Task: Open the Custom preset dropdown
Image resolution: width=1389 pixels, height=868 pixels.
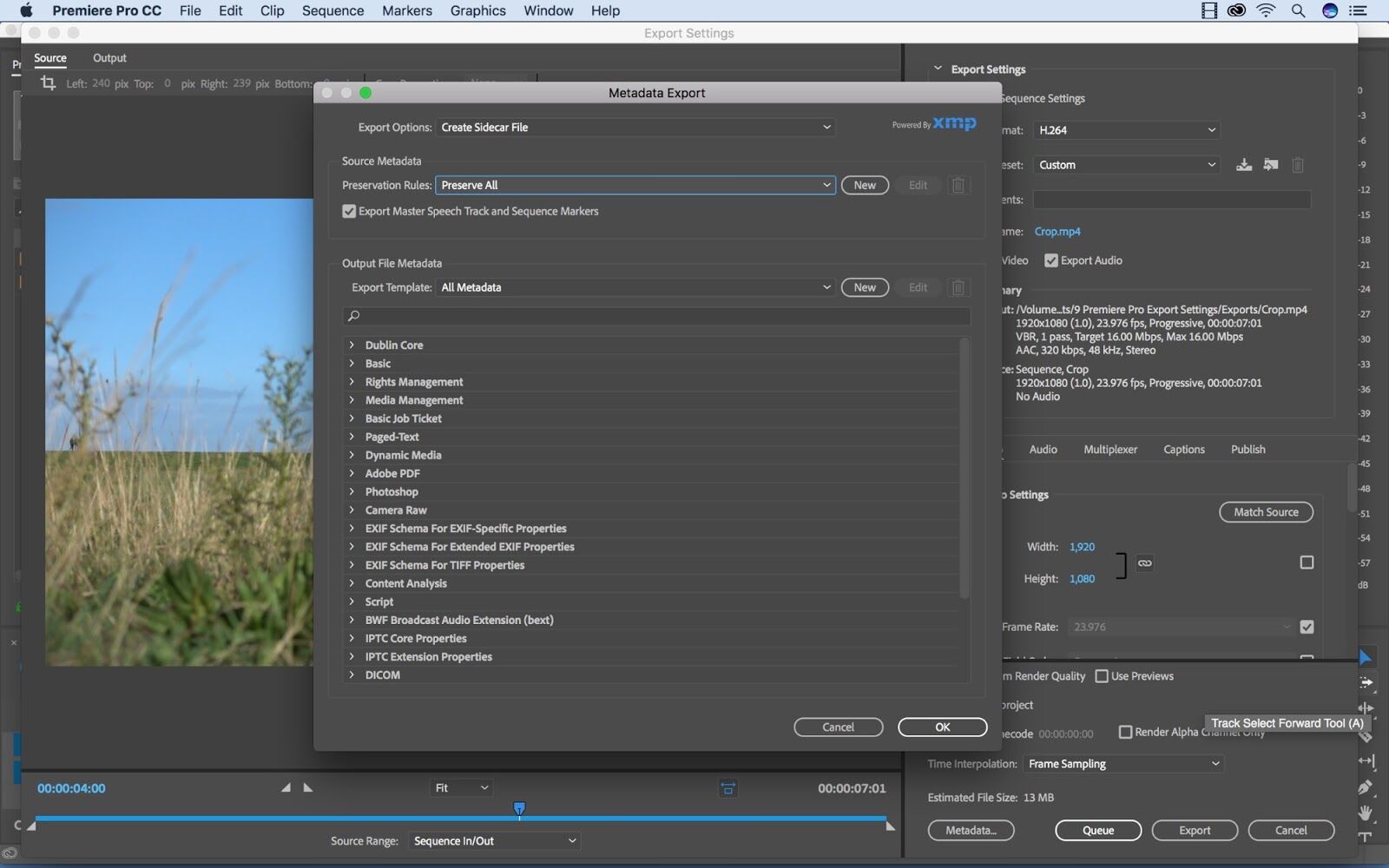Action: [1127, 165]
